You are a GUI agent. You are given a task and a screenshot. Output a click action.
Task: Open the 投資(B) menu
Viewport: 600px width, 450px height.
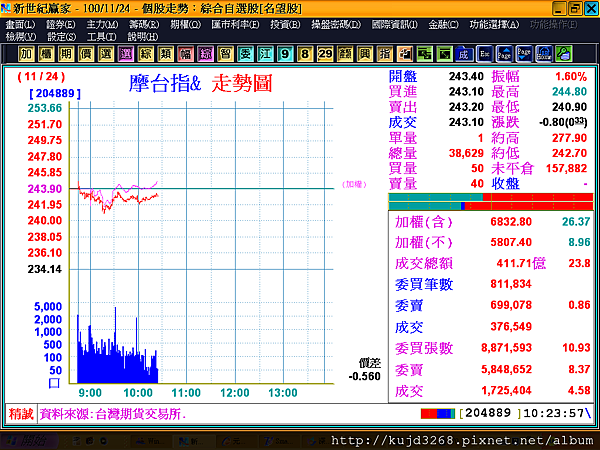point(285,25)
